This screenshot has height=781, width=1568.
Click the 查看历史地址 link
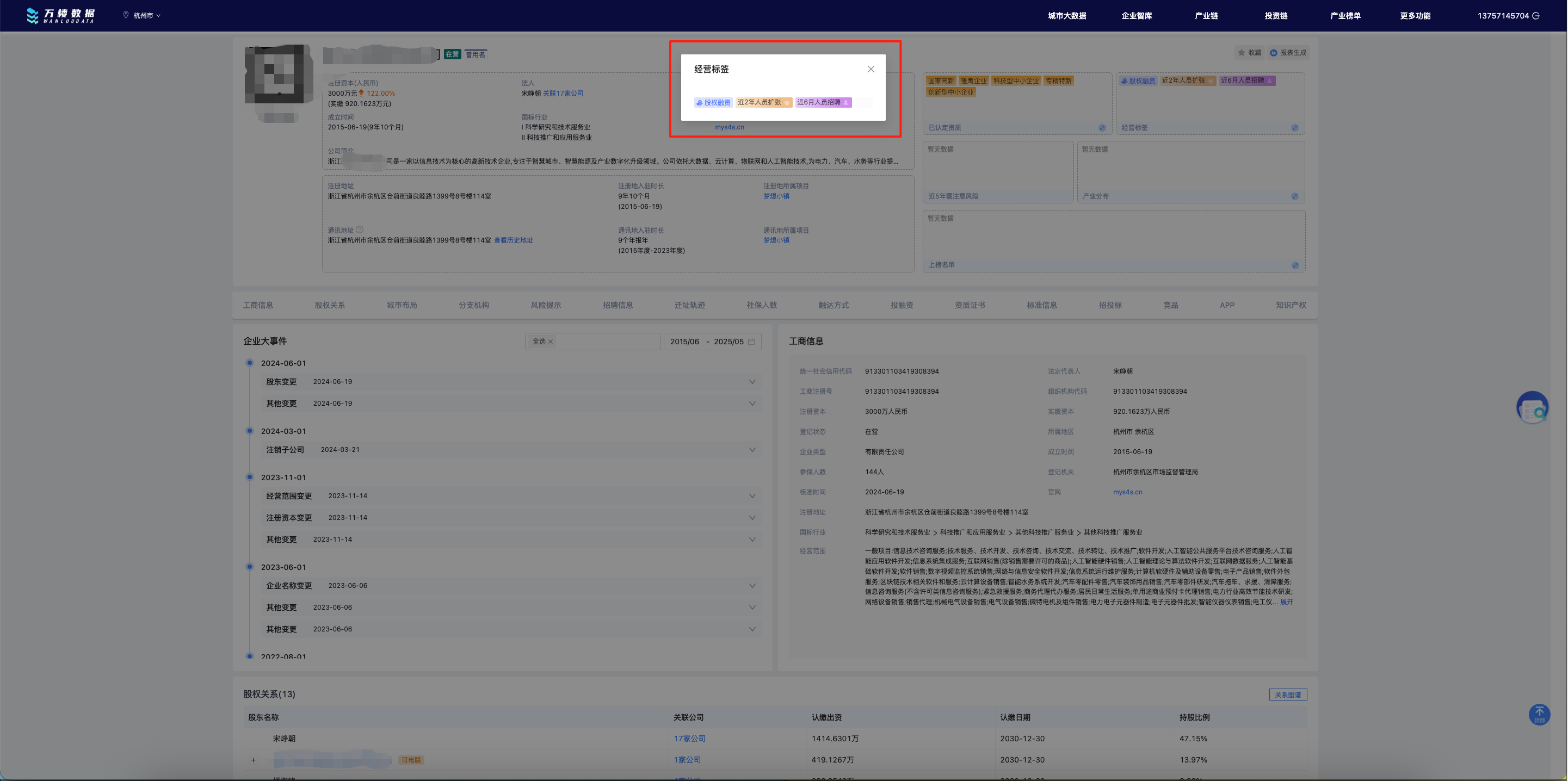(x=513, y=240)
